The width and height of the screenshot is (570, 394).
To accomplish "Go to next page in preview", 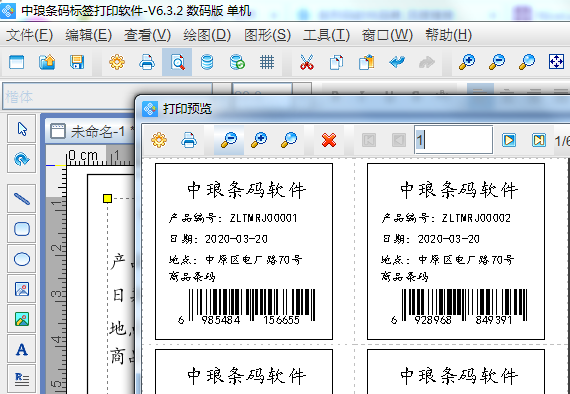I will pyautogui.click(x=509, y=140).
